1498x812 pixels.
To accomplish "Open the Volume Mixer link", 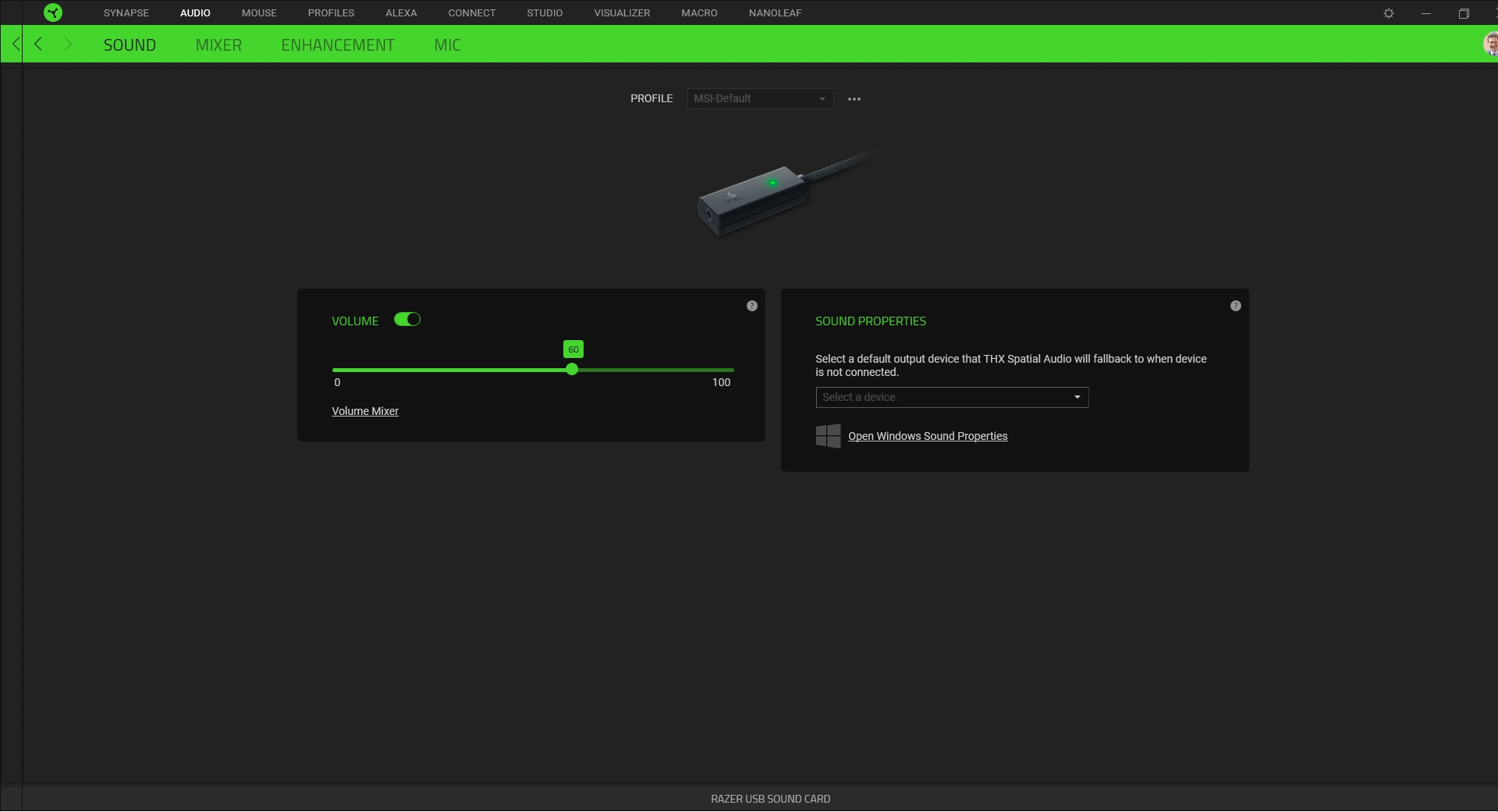I will [365, 411].
